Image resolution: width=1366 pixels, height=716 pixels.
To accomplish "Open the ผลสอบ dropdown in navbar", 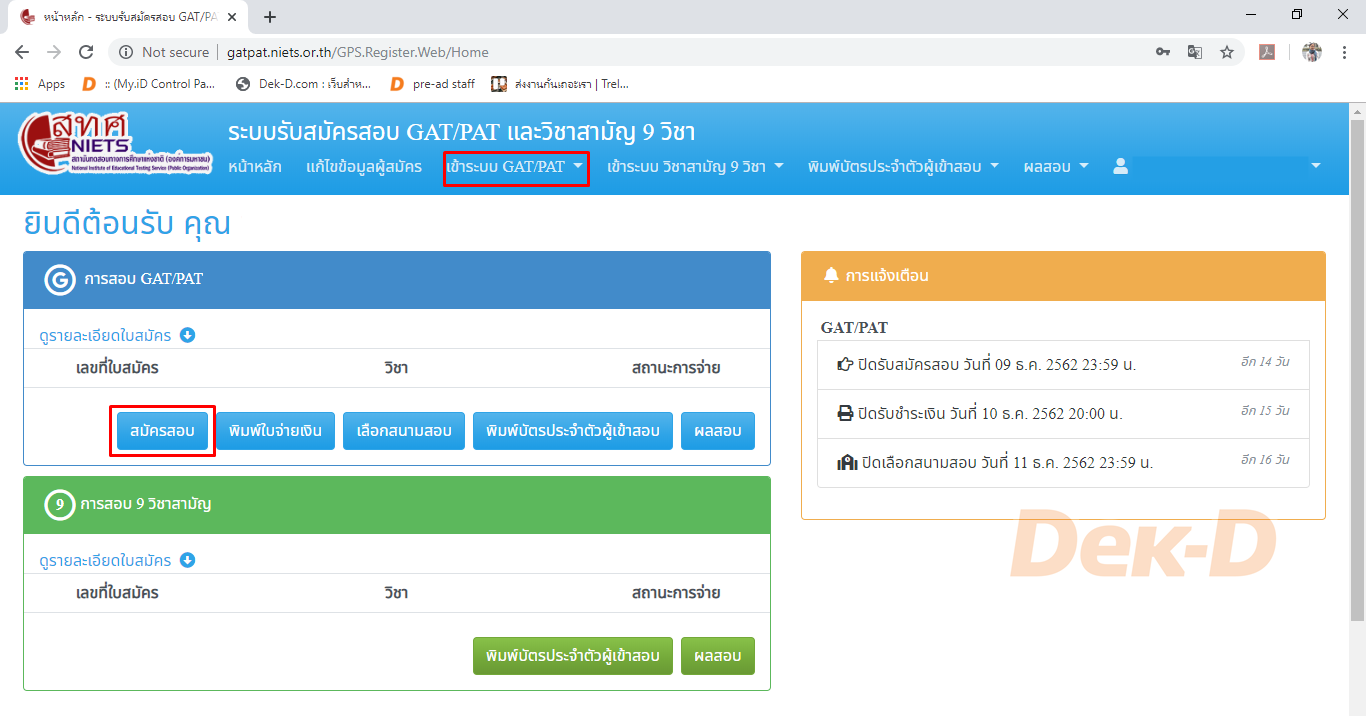I will click(1055, 167).
